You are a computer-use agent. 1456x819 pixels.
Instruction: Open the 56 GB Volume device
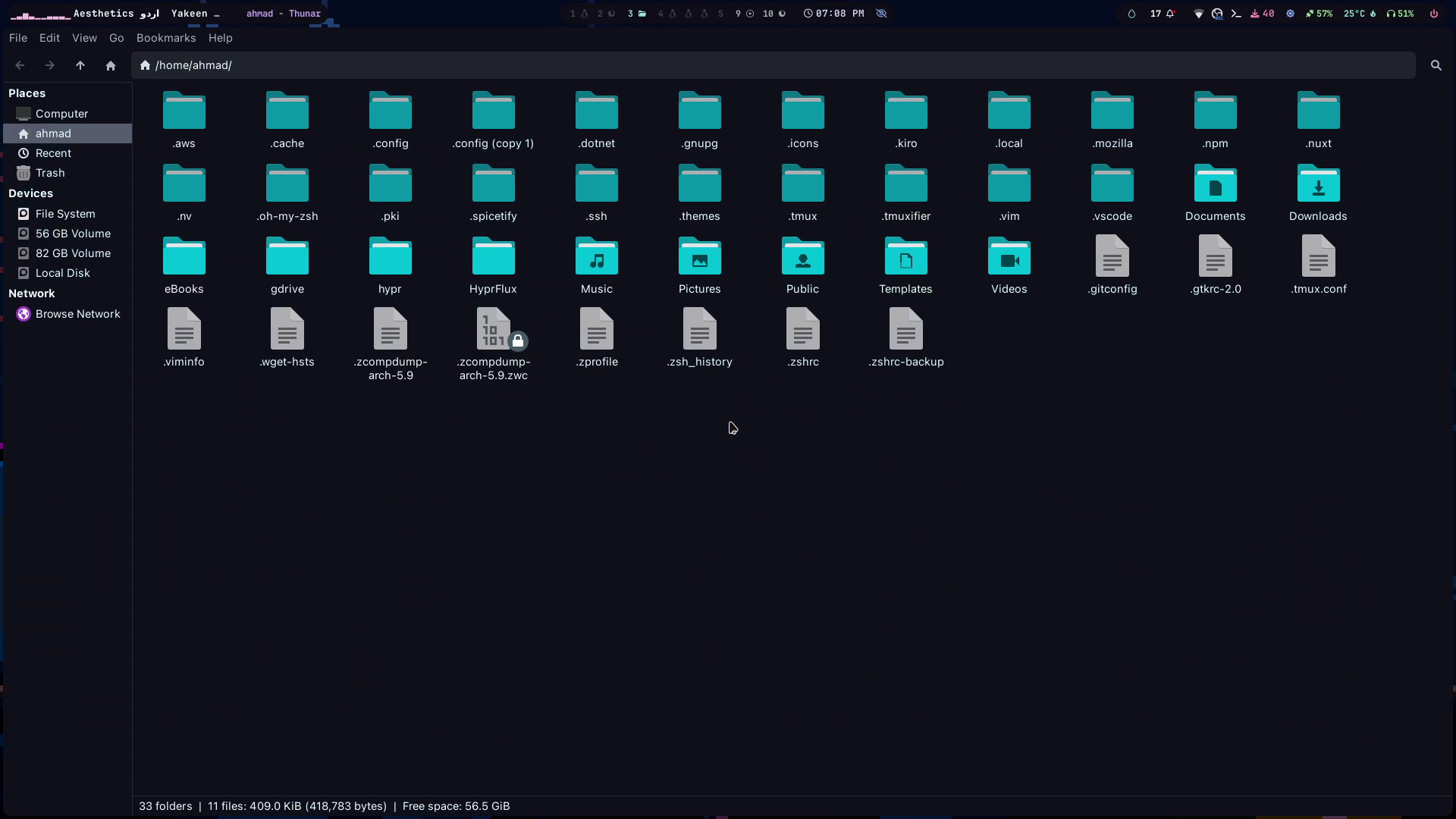tap(67, 234)
